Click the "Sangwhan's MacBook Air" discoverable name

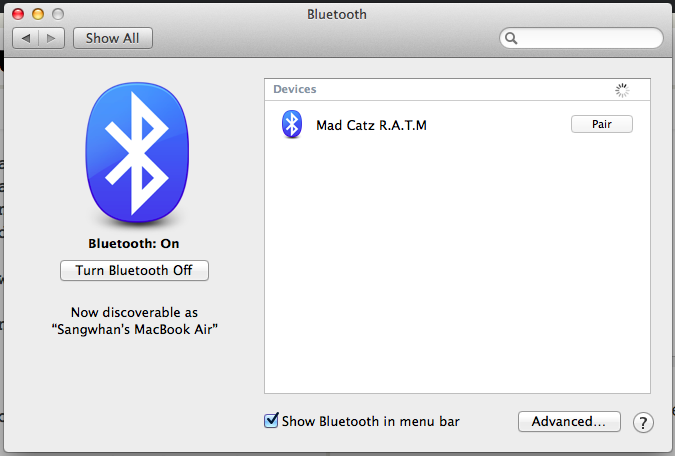[135, 329]
